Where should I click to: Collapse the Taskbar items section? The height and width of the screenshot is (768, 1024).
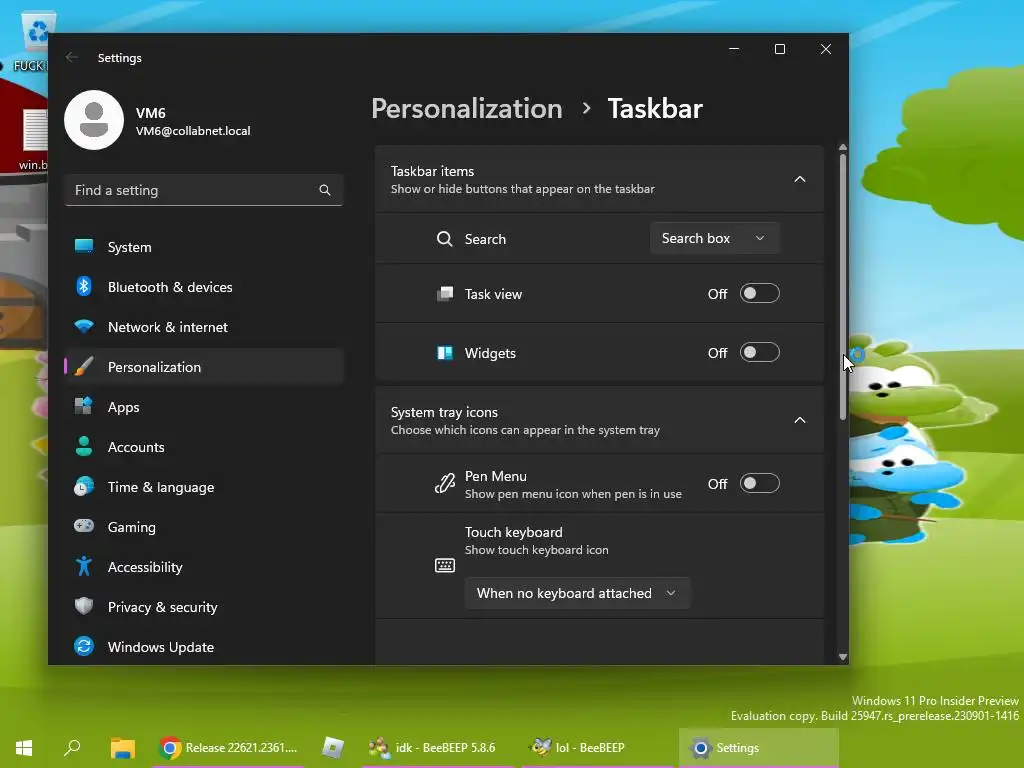pos(799,179)
